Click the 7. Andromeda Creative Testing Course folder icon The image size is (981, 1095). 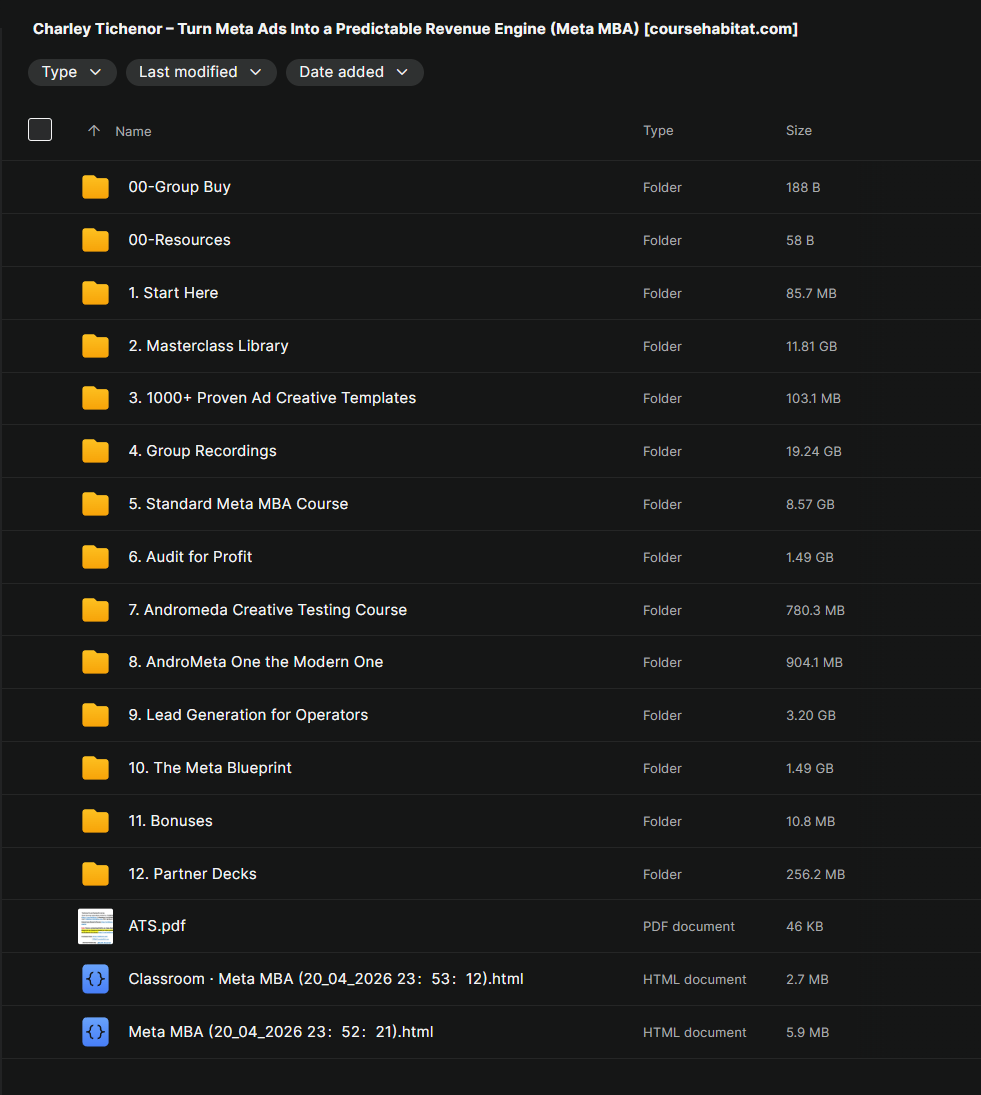[x=95, y=610]
